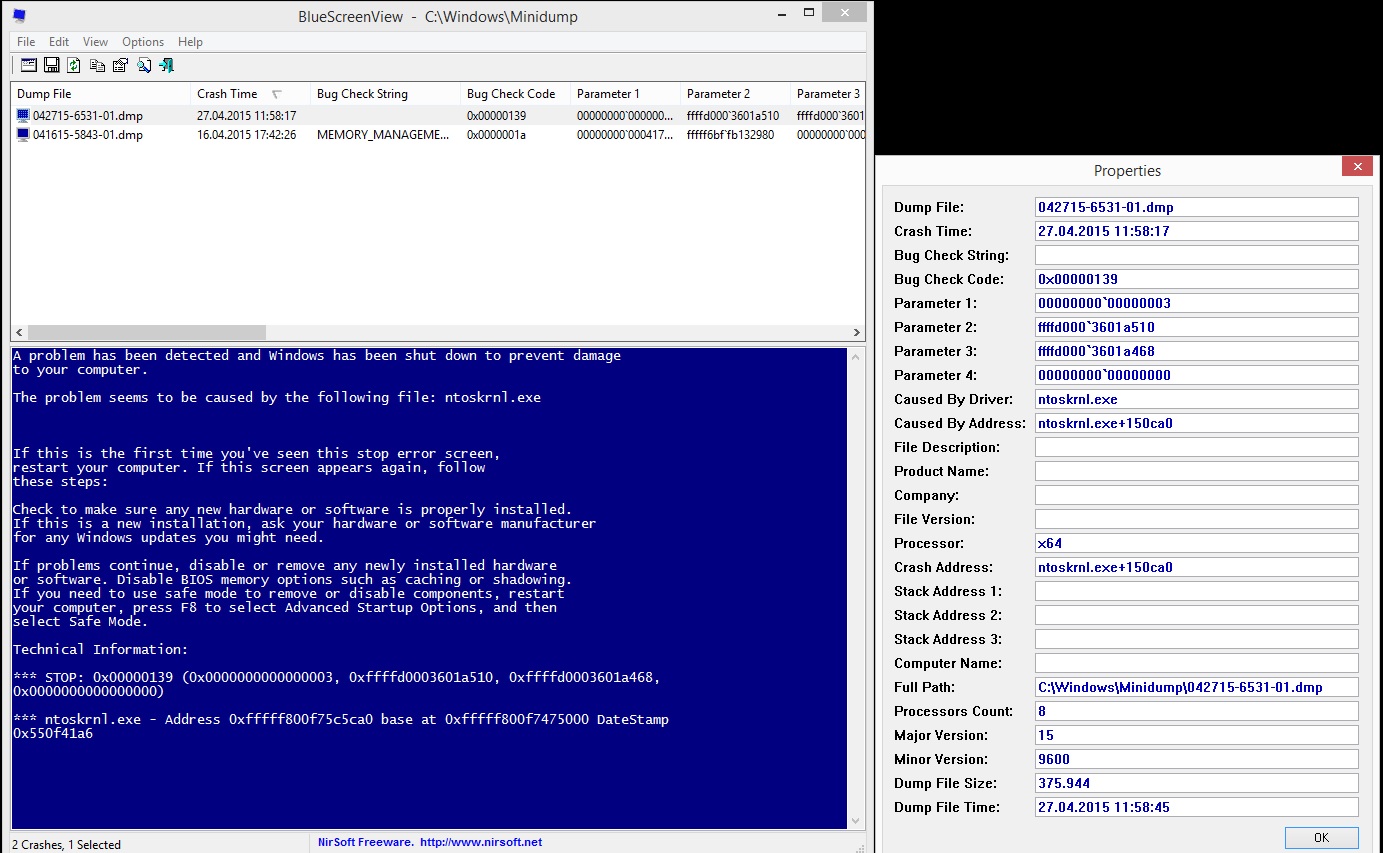Click the Parameter 1 column header
Screen dimensions: 1383x853
[x=625, y=94]
